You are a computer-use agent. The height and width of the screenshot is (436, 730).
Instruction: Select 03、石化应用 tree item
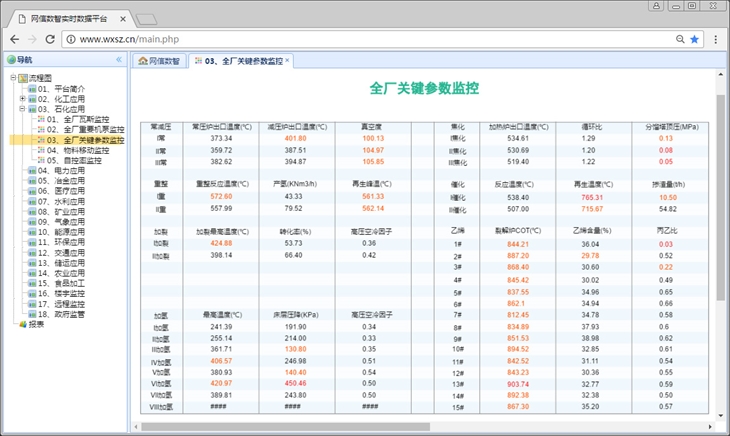[x=61, y=109]
